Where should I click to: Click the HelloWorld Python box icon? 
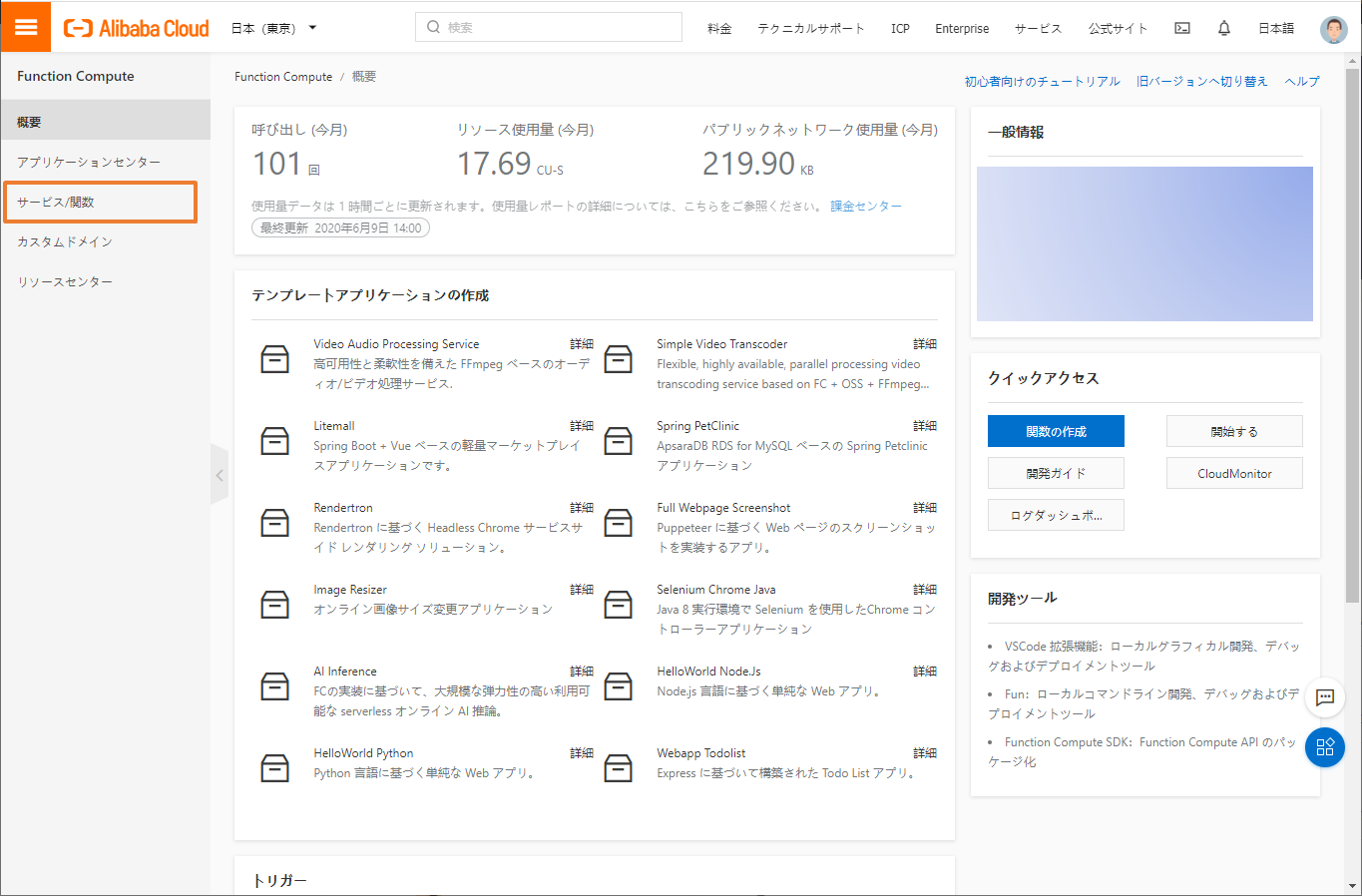[274, 768]
